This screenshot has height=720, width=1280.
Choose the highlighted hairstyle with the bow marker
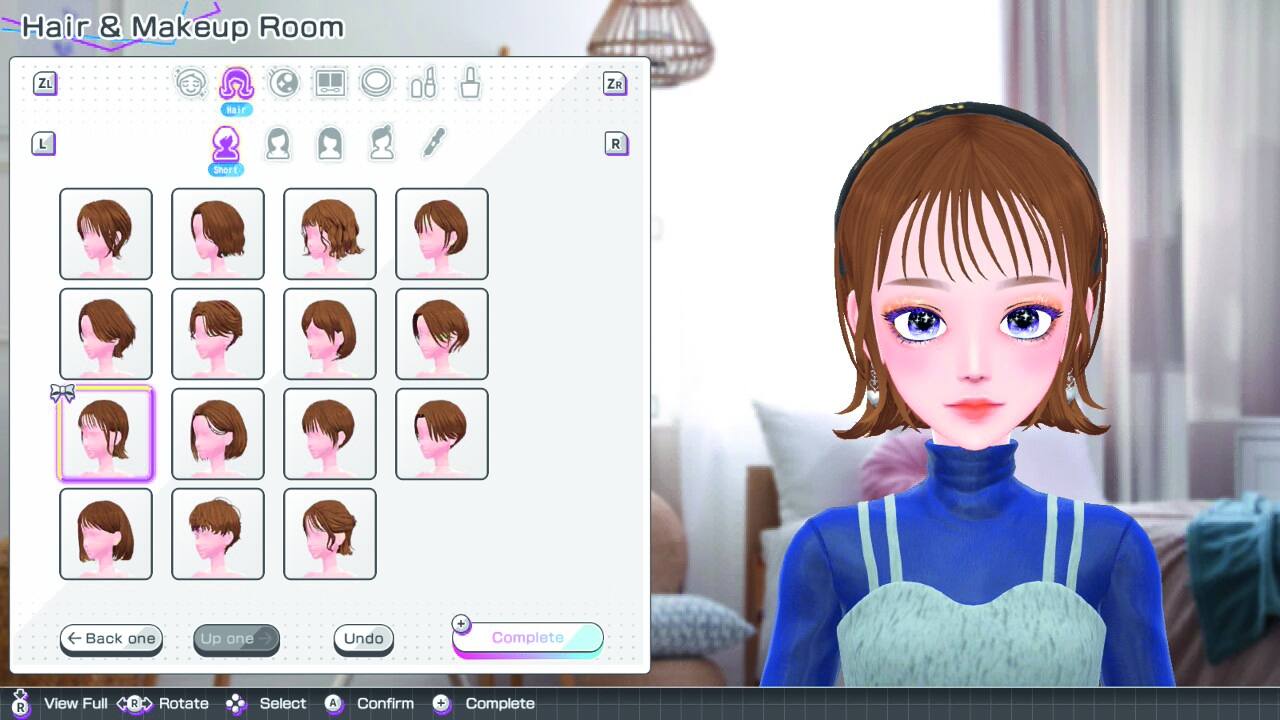click(x=106, y=434)
